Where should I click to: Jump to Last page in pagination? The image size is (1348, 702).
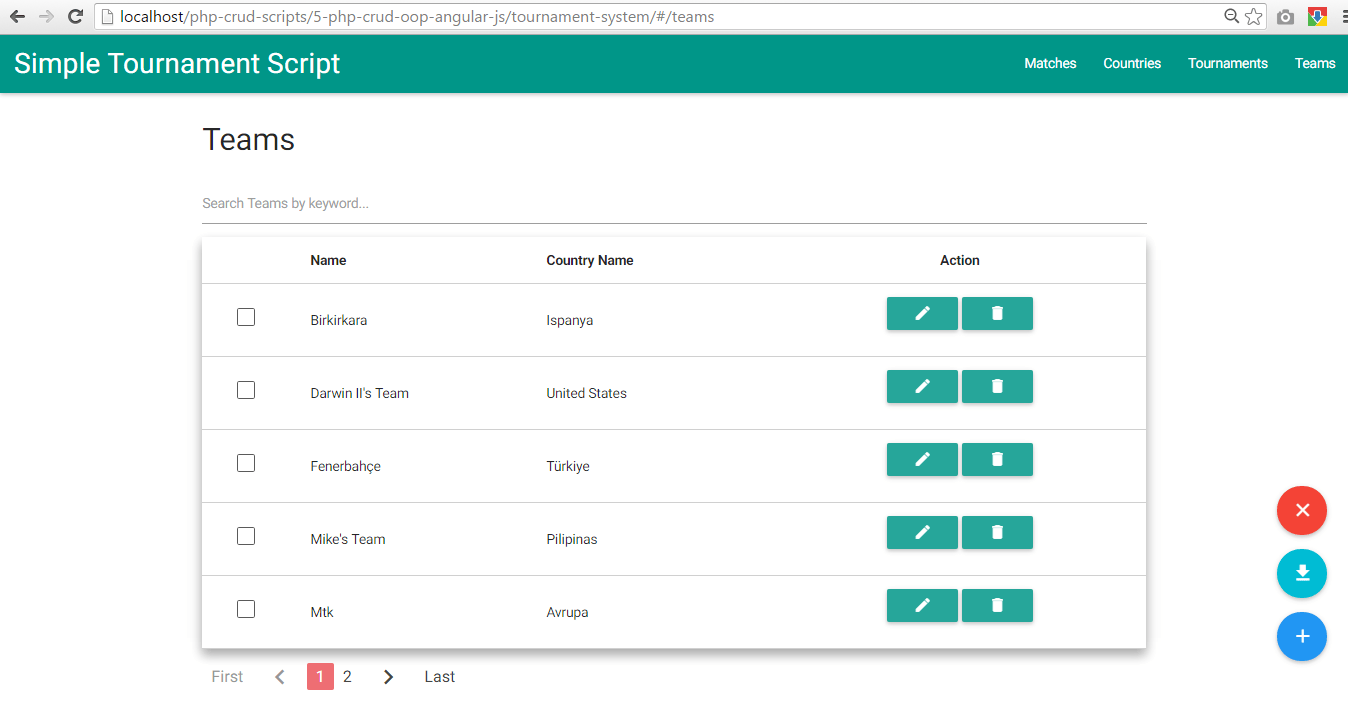(440, 677)
